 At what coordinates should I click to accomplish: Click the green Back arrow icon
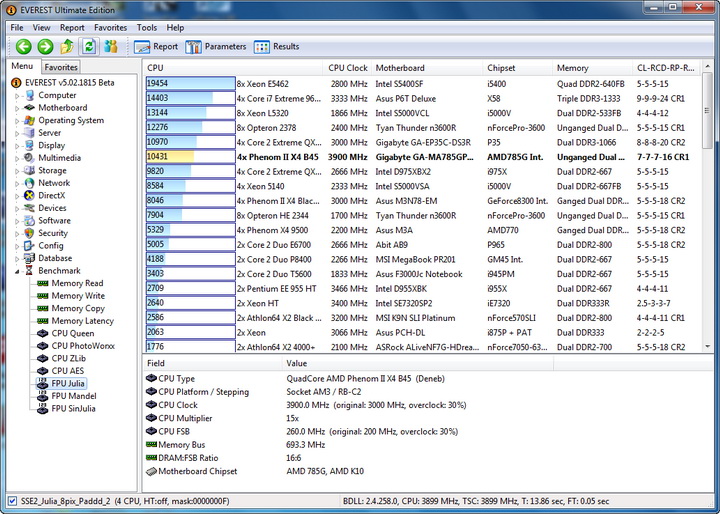[x=23, y=46]
